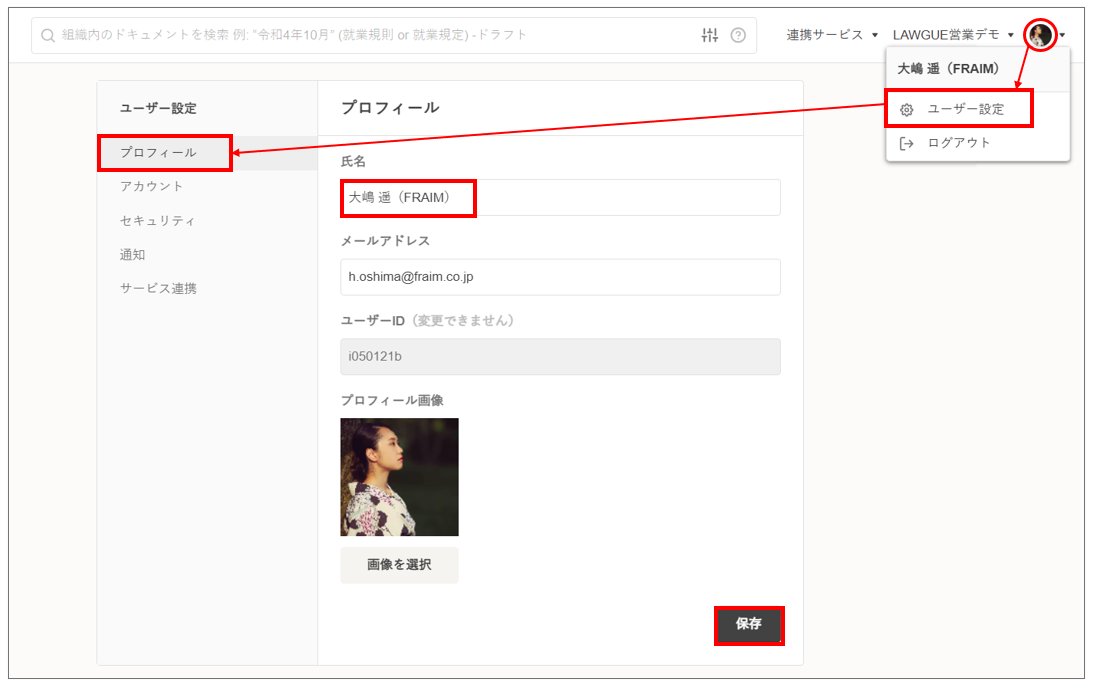The width and height of the screenshot is (1094, 686).
Task: Click the user avatar icon at top right
Action: (x=1040, y=35)
